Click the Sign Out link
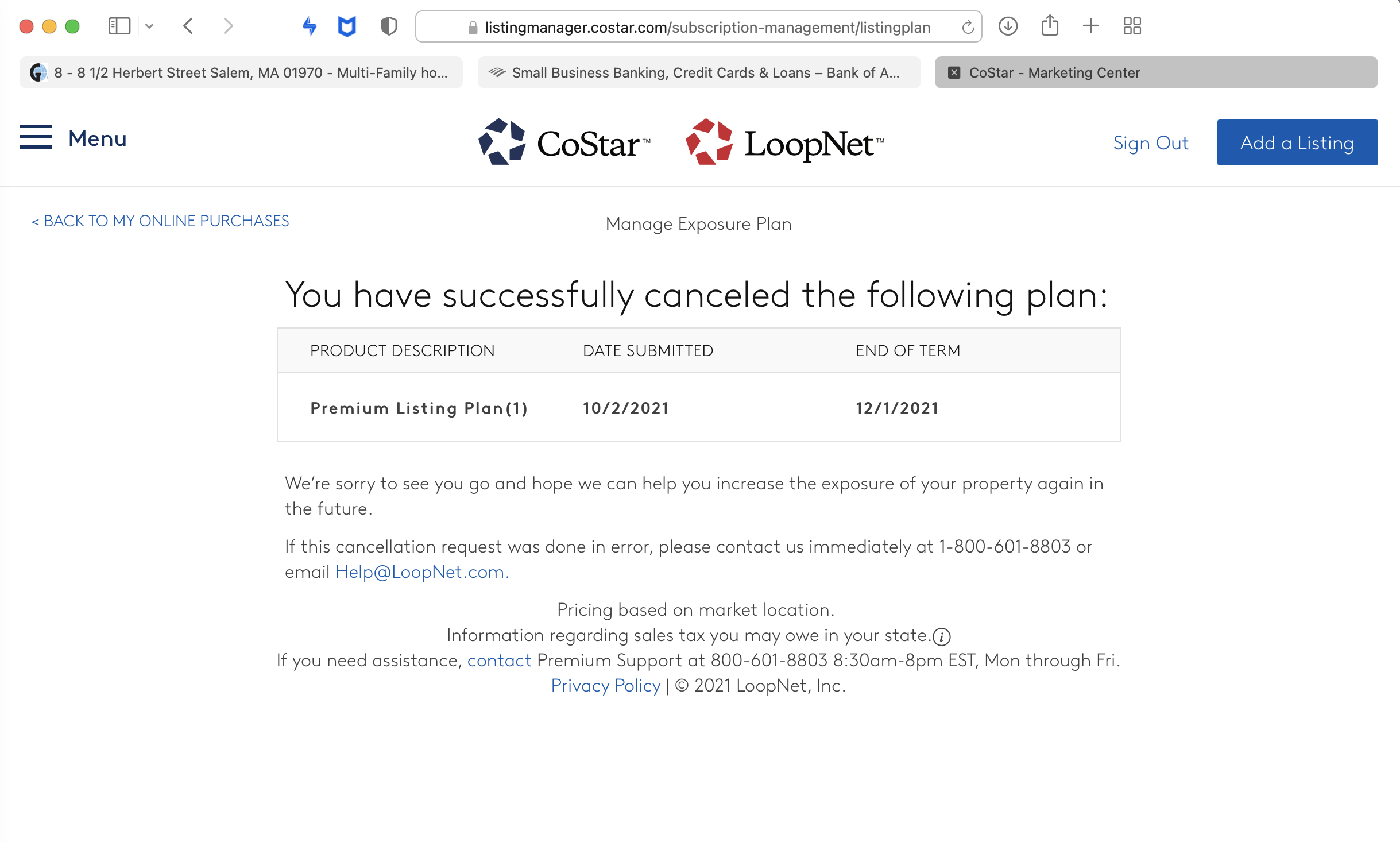 pos(1150,142)
